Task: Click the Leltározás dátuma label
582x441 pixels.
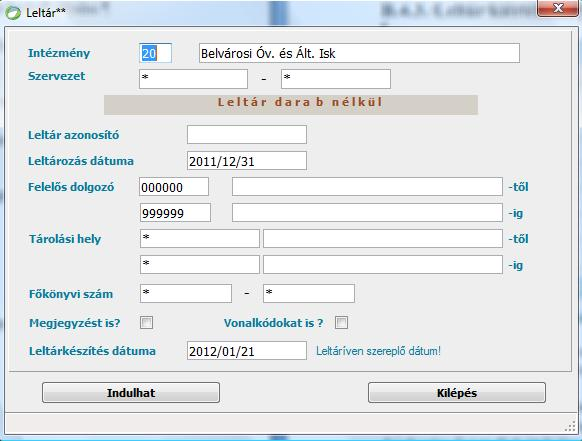Action: 81,161
